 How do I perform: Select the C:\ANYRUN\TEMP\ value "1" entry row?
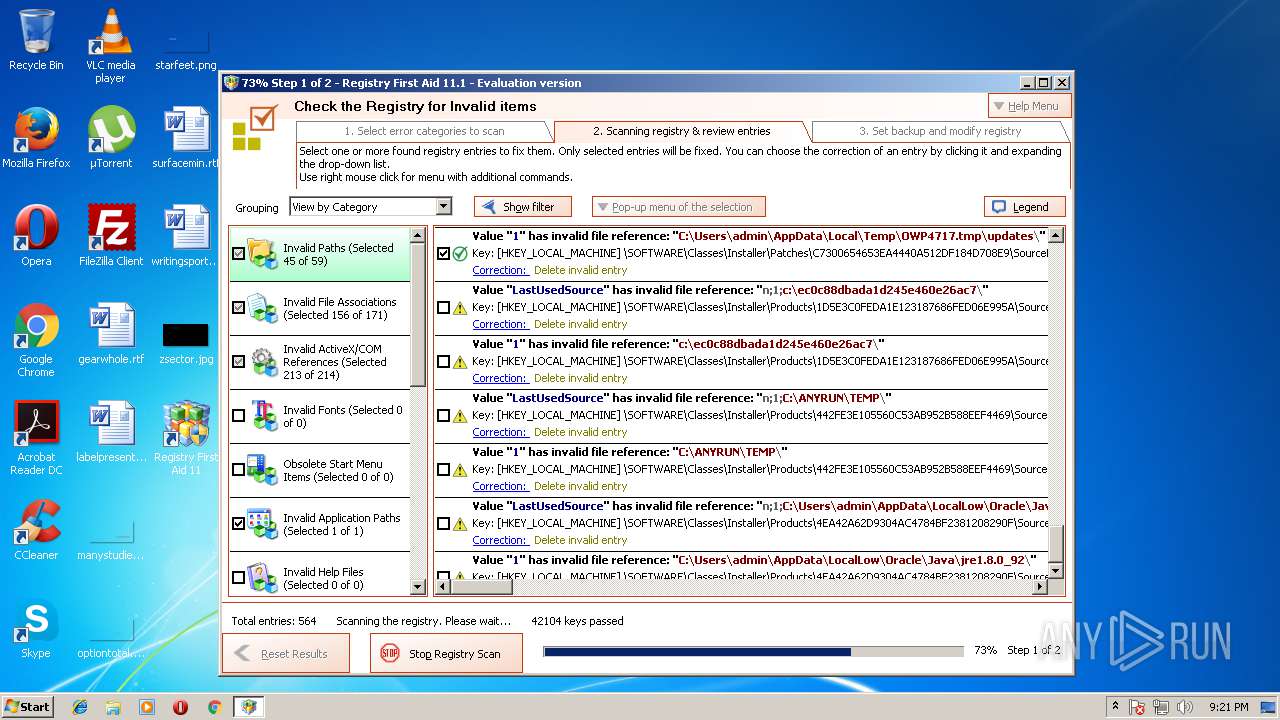[x=740, y=470]
